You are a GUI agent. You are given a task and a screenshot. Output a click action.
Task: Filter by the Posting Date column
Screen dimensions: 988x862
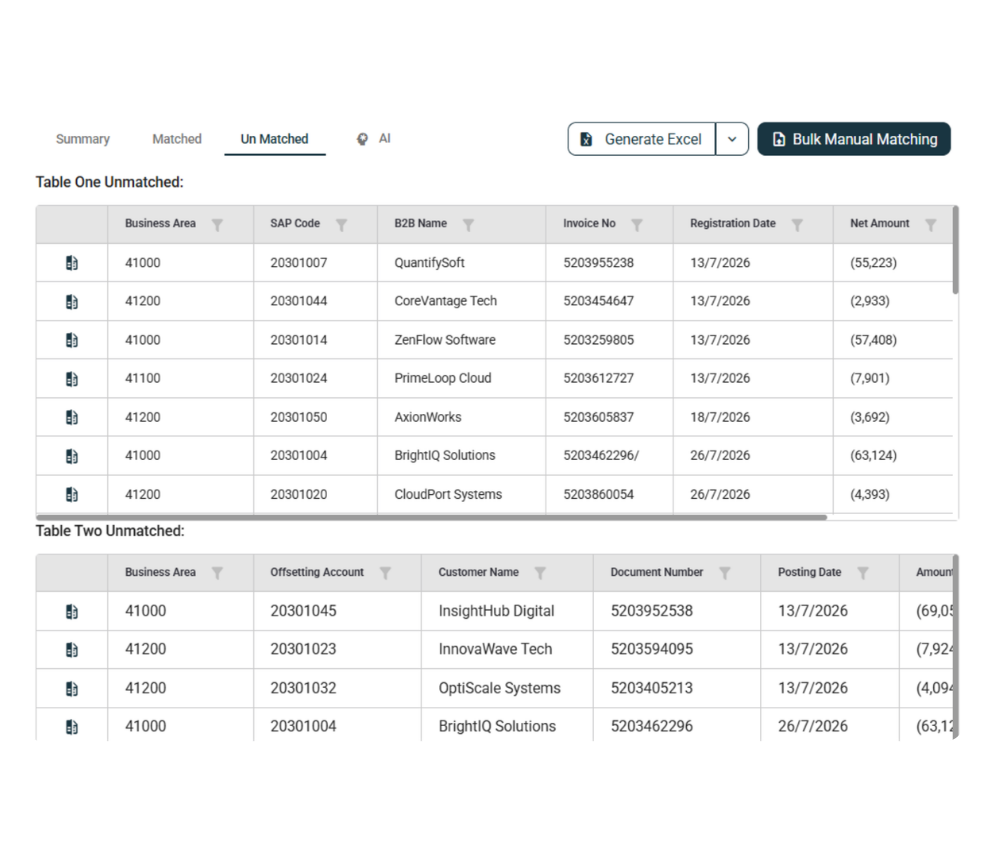point(863,573)
